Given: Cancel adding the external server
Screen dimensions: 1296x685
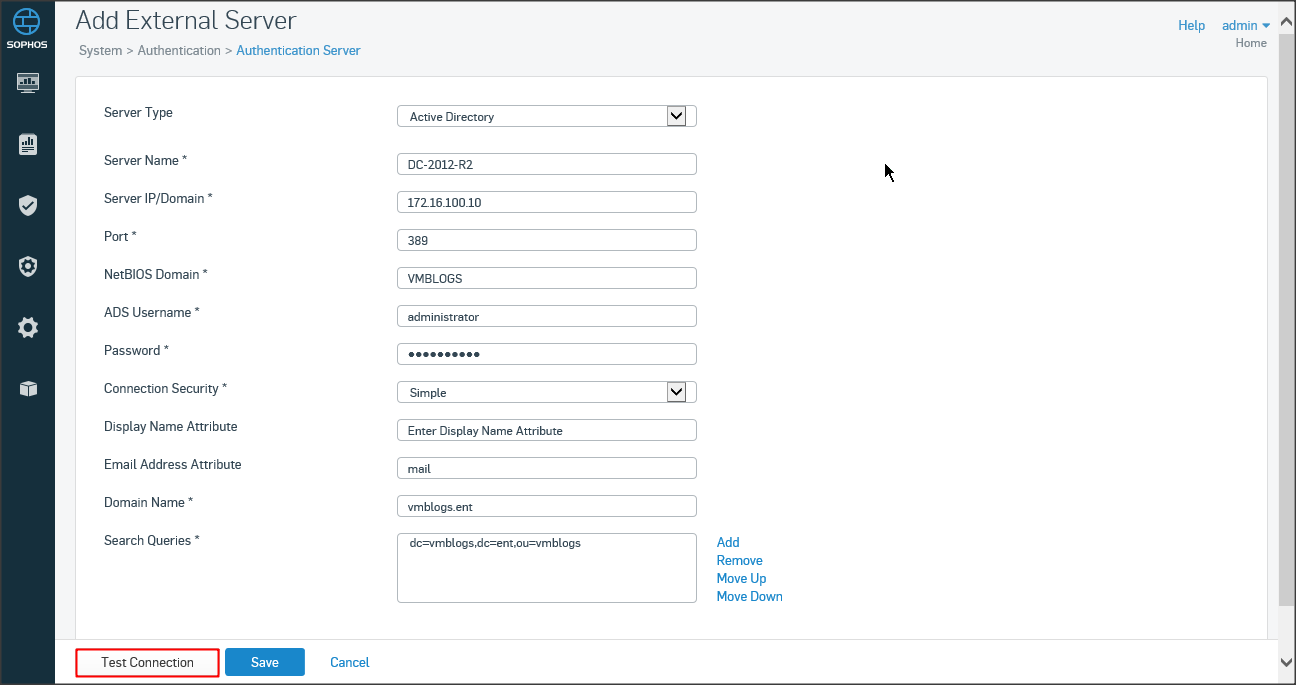Looking at the screenshot, I should 350,662.
